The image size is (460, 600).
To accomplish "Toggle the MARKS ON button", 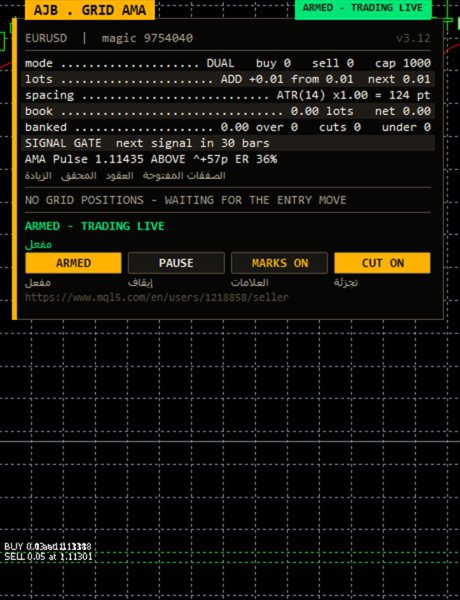I will click(x=279, y=263).
